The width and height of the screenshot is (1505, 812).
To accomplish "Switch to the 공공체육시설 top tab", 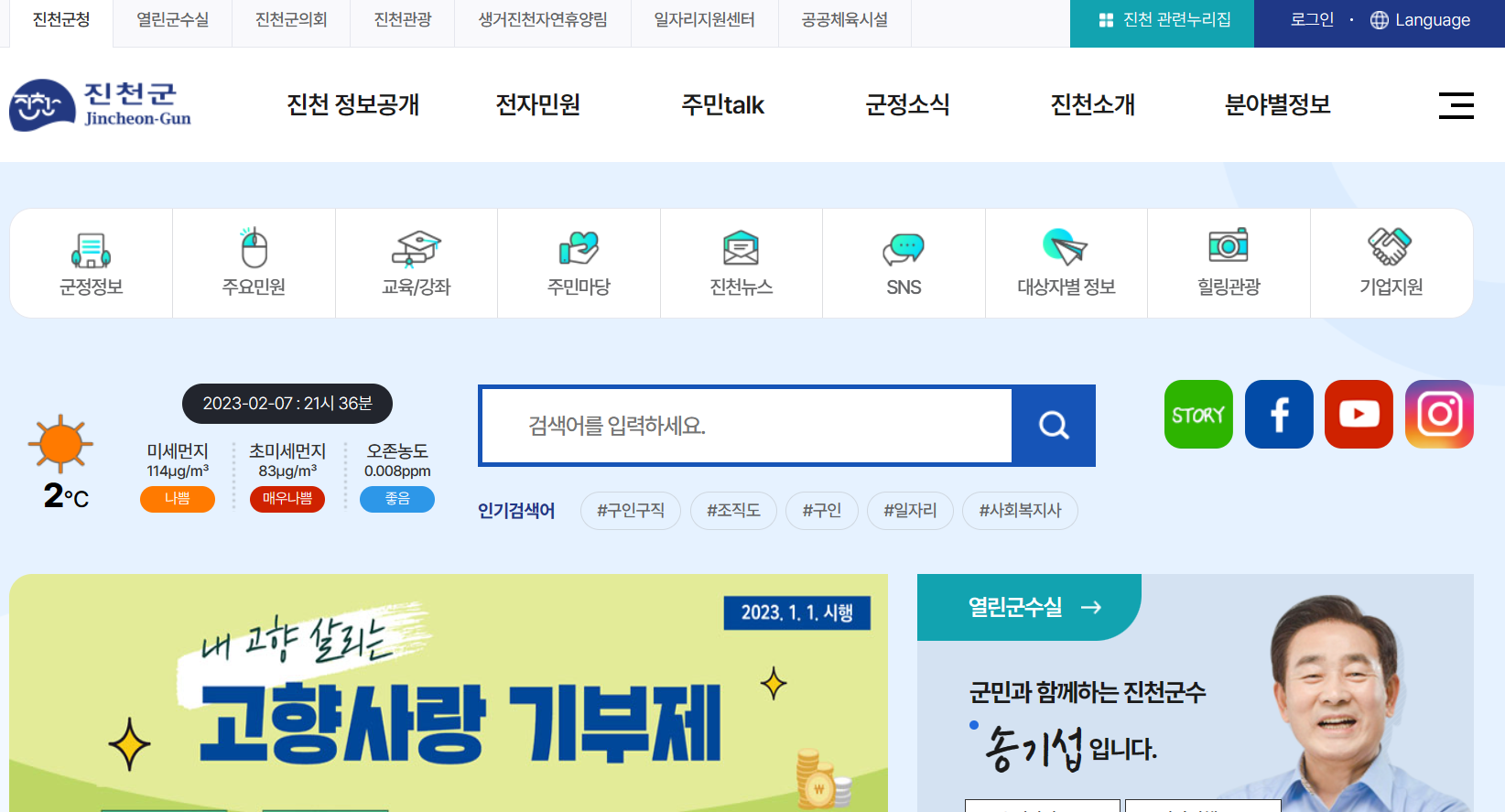I will click(844, 20).
